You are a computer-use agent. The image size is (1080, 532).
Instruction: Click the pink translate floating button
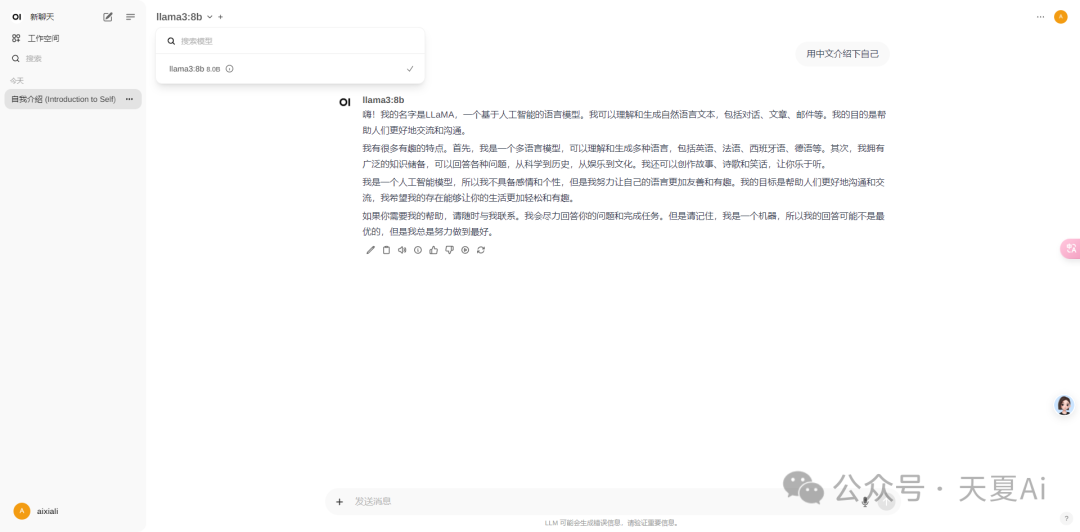(x=1070, y=248)
